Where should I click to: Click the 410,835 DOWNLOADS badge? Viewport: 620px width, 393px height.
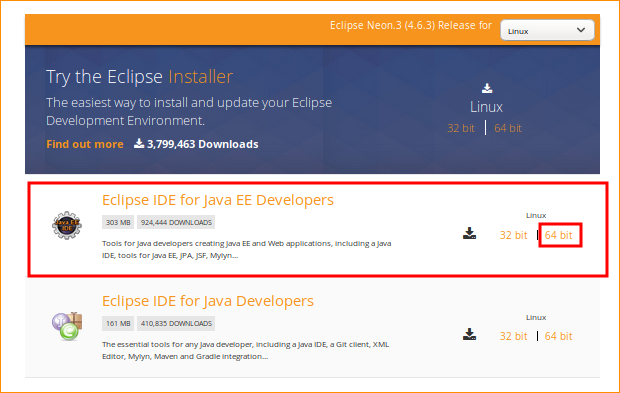[176, 323]
